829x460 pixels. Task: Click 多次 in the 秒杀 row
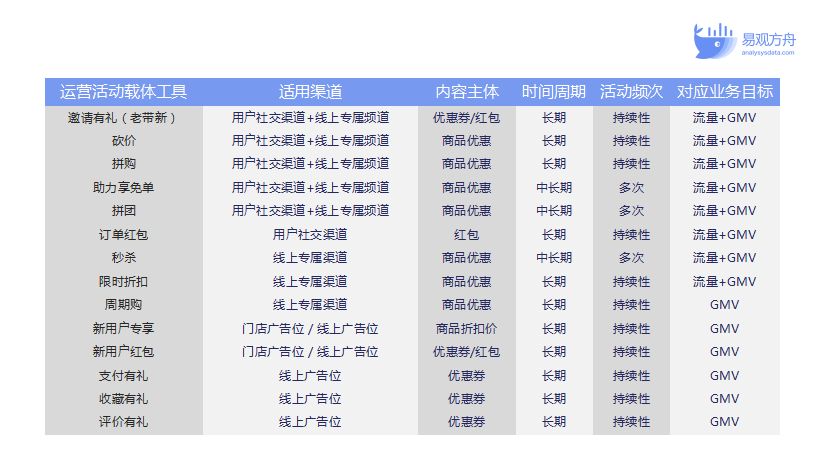pyautogui.click(x=631, y=258)
